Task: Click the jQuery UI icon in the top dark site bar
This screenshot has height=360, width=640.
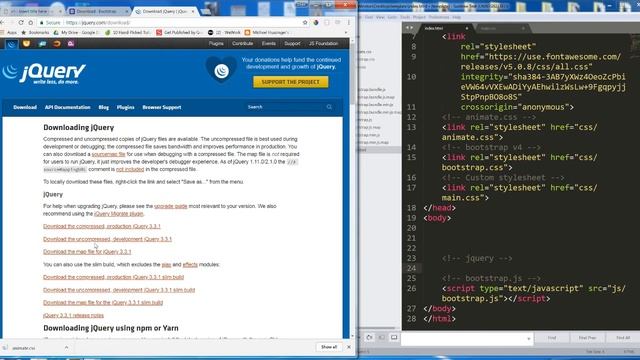Action: [x=27, y=43]
